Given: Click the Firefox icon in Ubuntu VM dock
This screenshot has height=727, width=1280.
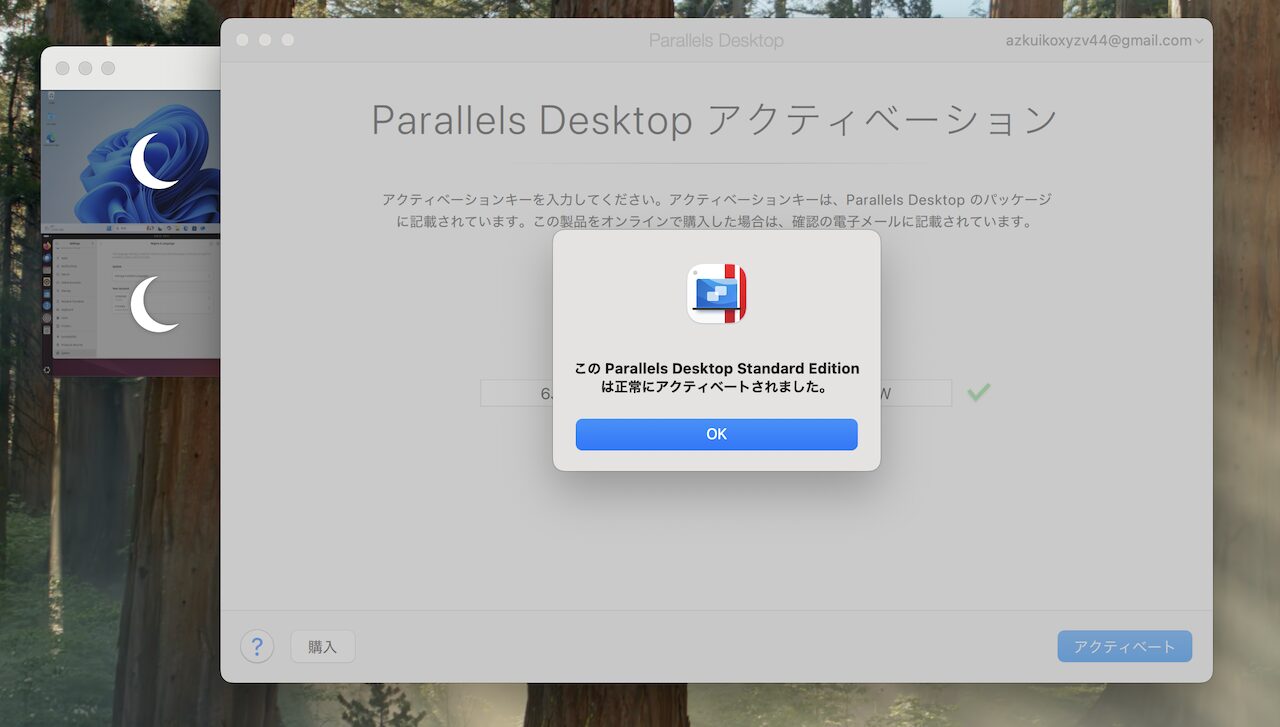Looking at the screenshot, I should 47,246.
